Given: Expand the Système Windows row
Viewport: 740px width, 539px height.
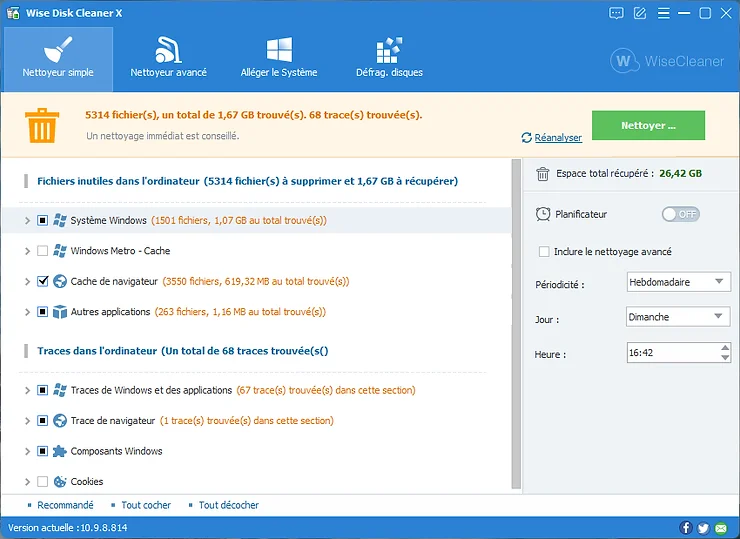Looking at the screenshot, I should (27, 220).
